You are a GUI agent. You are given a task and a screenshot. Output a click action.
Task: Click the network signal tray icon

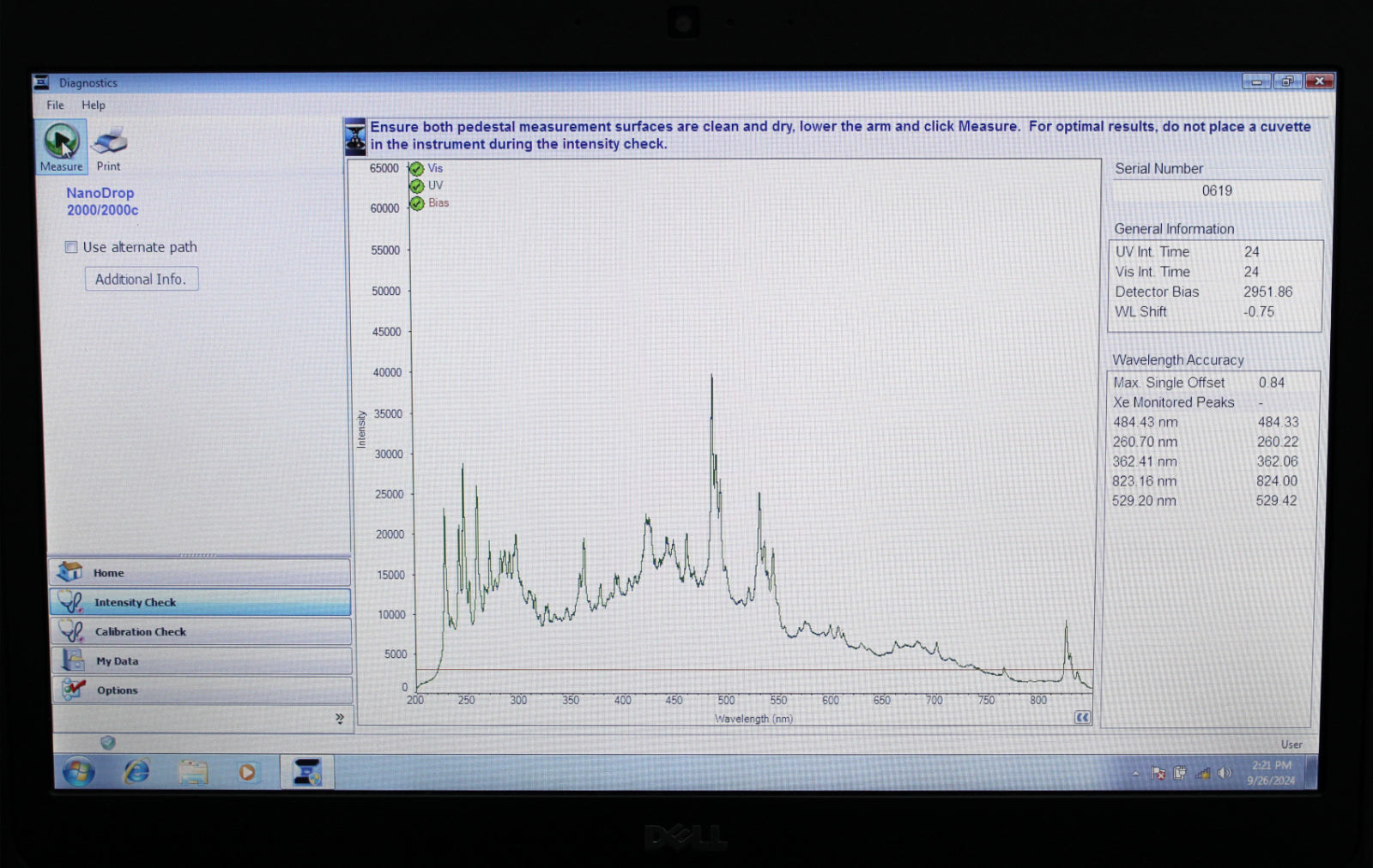tap(1203, 773)
